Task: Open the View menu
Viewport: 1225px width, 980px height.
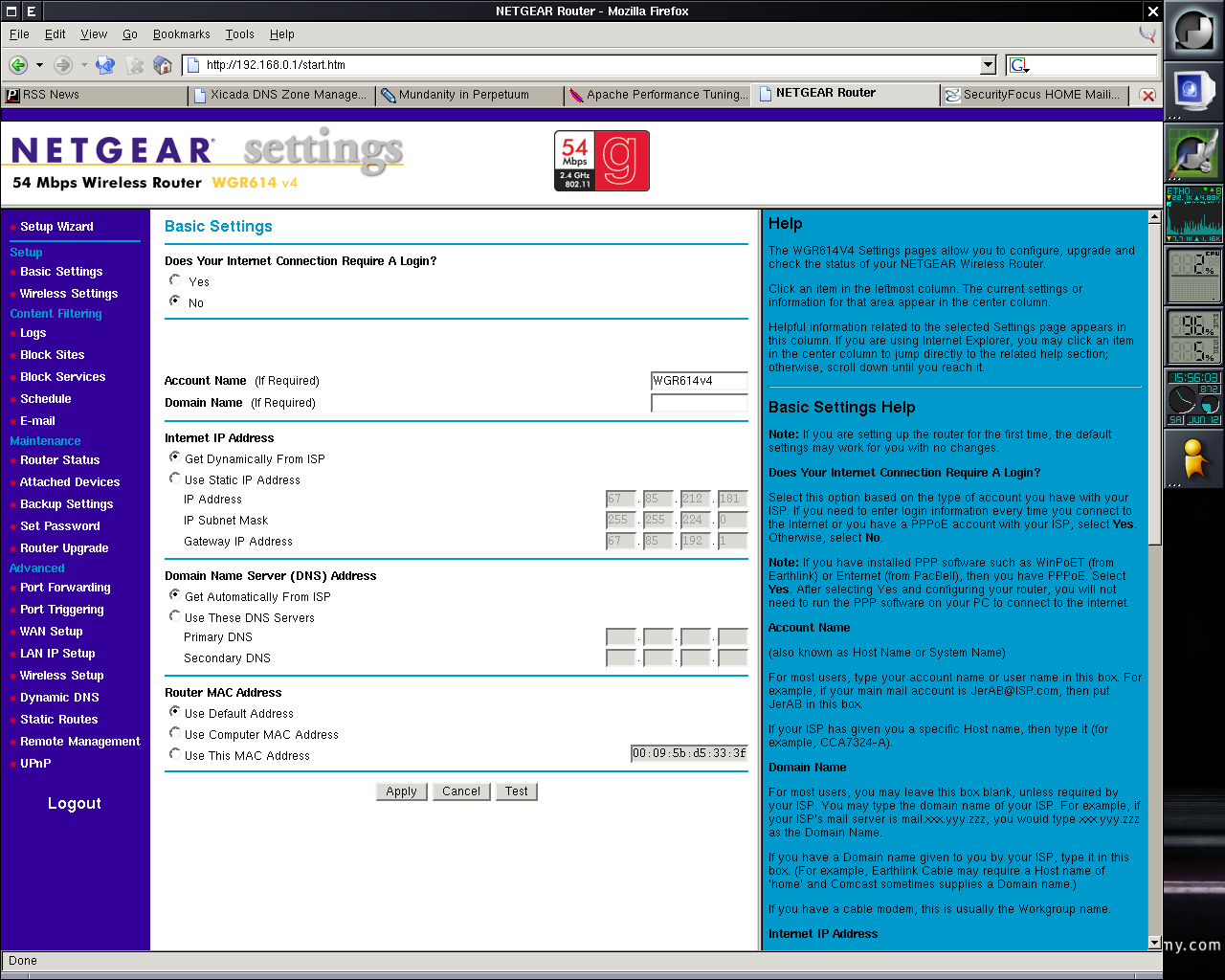Action: [x=94, y=34]
